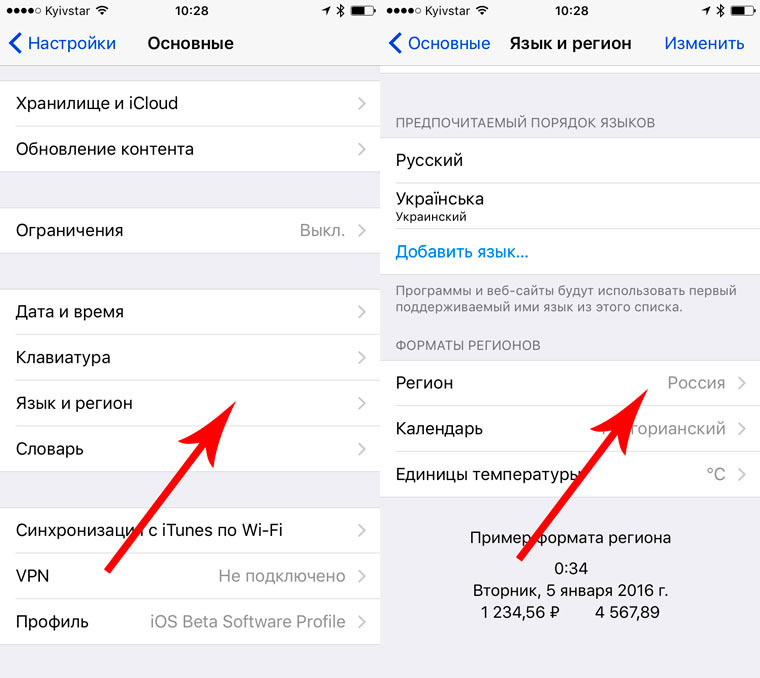Tap Bluetooth icon in right status bar
This screenshot has height=678, width=760.
[x=721, y=11]
